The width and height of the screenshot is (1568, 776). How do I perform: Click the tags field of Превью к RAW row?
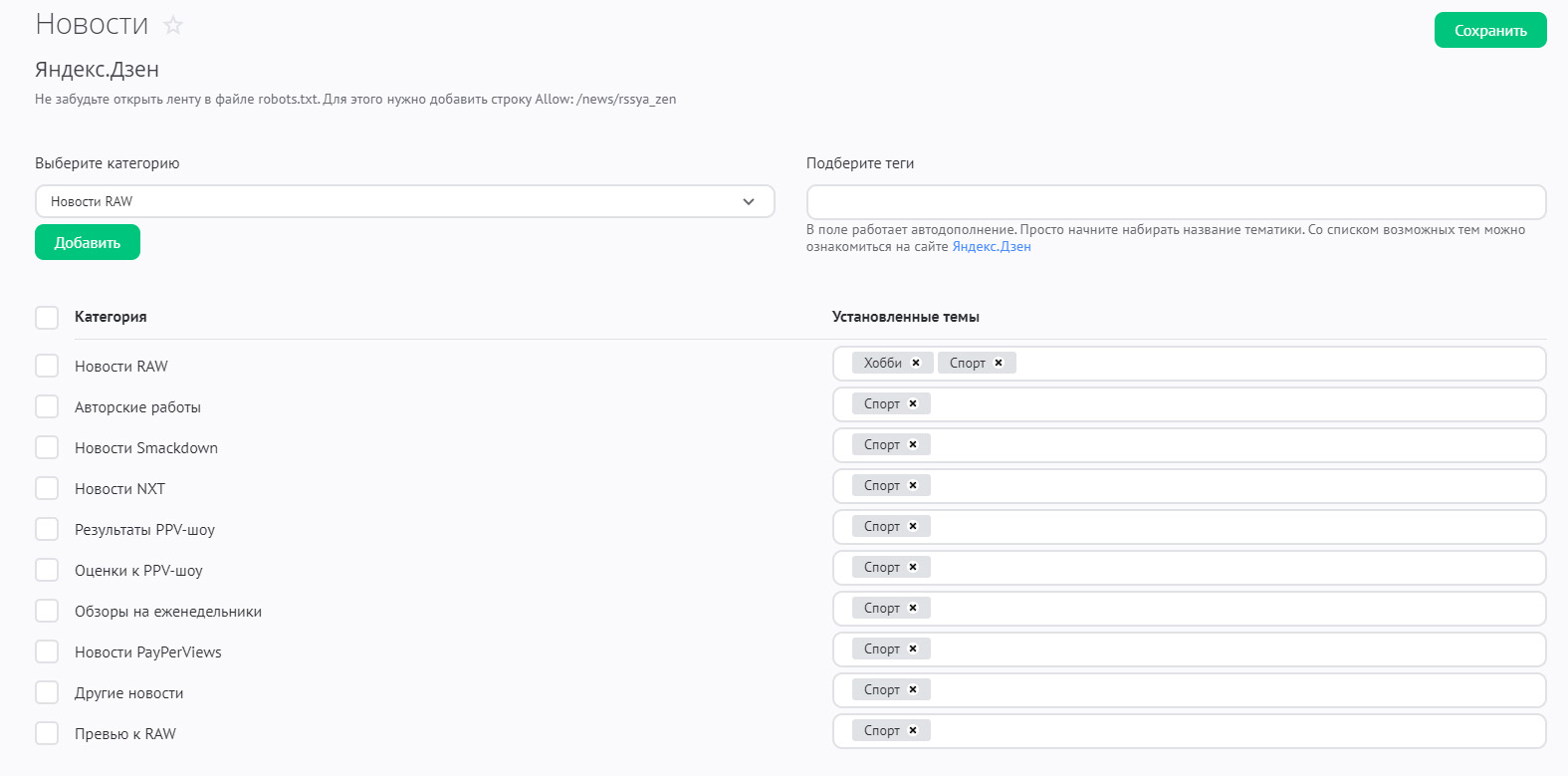click(x=1189, y=731)
